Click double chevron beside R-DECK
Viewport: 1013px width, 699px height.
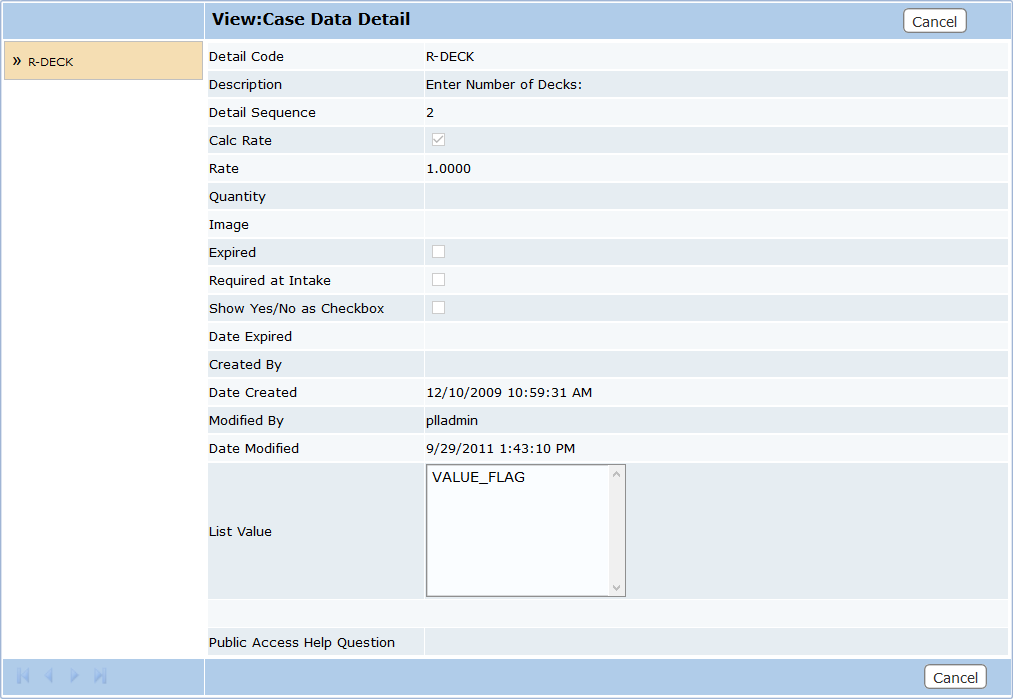point(17,61)
